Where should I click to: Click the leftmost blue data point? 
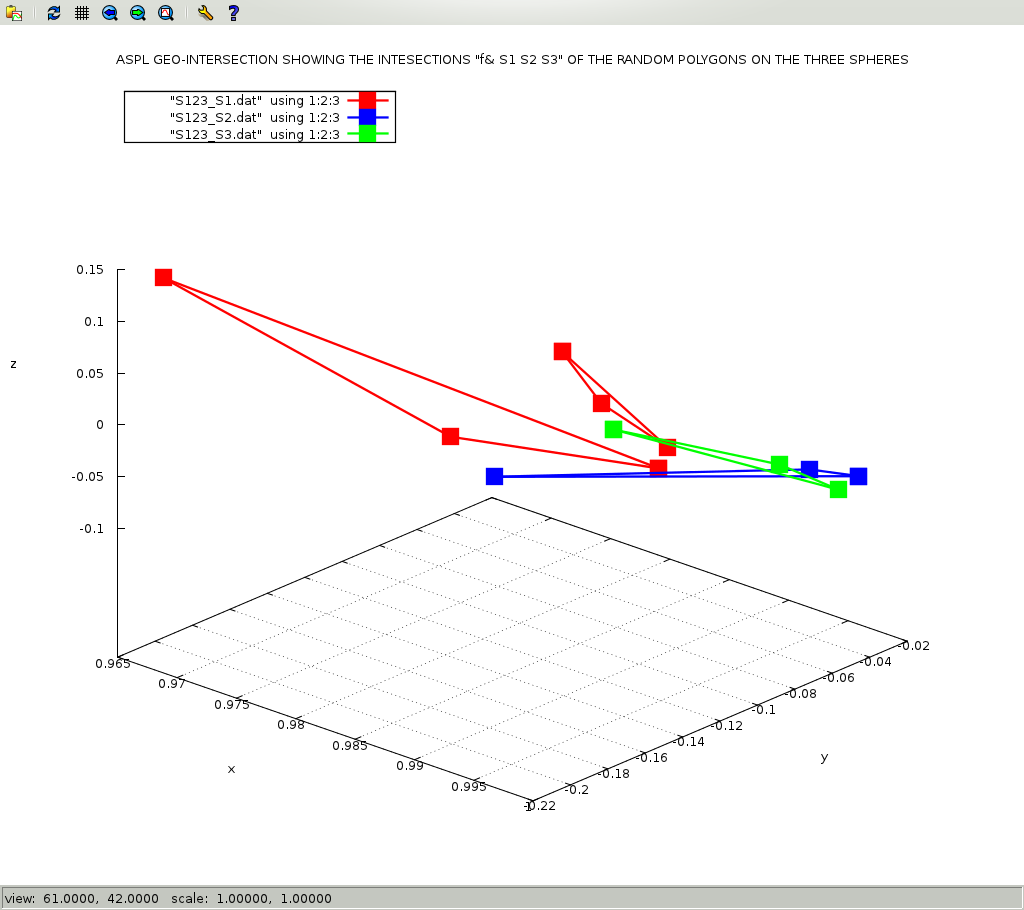coord(494,476)
